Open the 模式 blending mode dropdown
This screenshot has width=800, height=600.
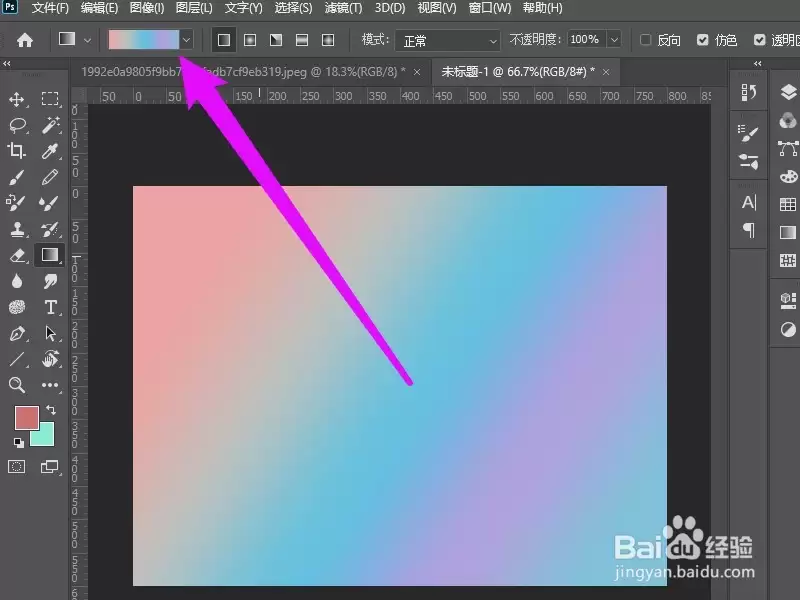pos(447,40)
